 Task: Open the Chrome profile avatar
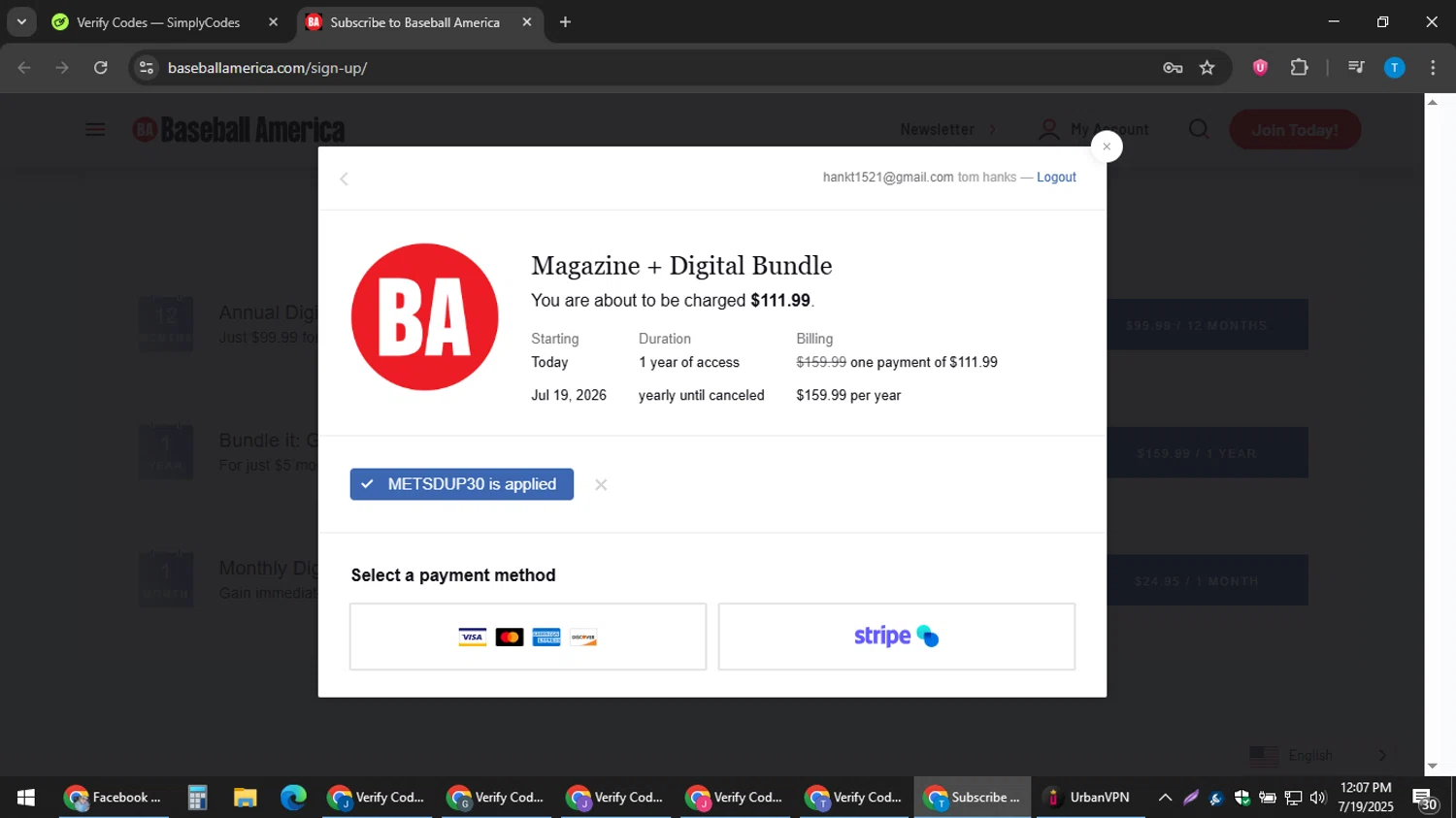tap(1394, 68)
